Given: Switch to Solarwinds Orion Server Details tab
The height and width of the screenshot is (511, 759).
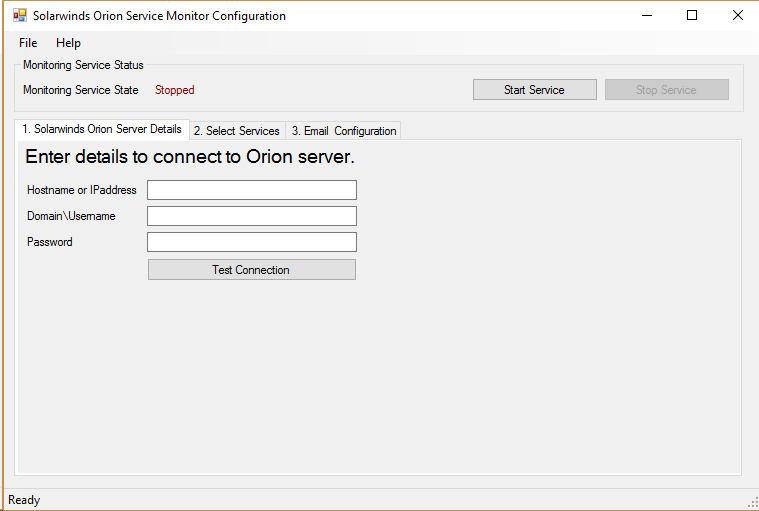Looking at the screenshot, I should tap(102, 129).
